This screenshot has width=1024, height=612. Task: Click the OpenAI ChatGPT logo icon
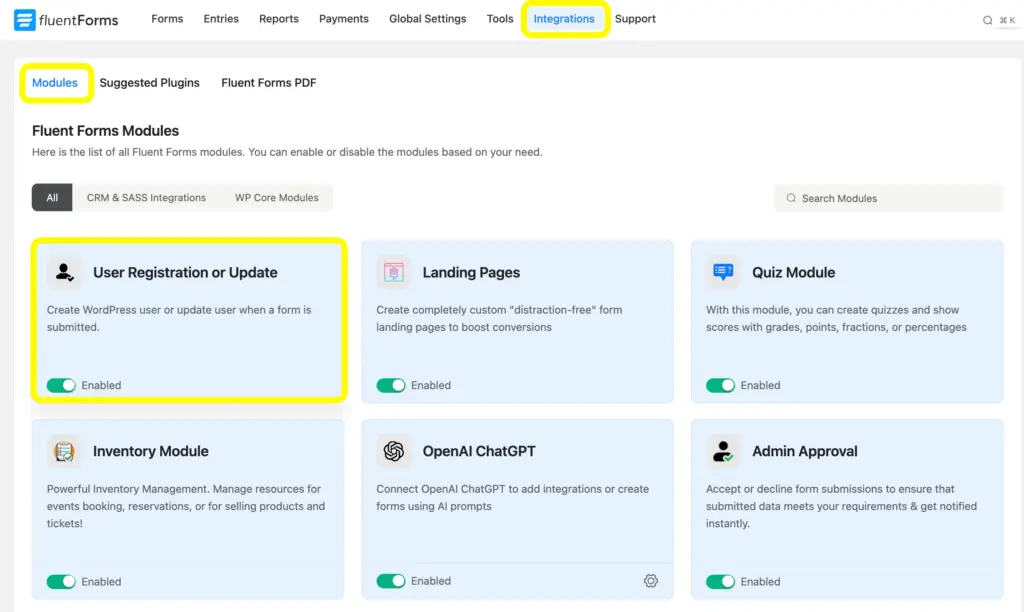(394, 451)
